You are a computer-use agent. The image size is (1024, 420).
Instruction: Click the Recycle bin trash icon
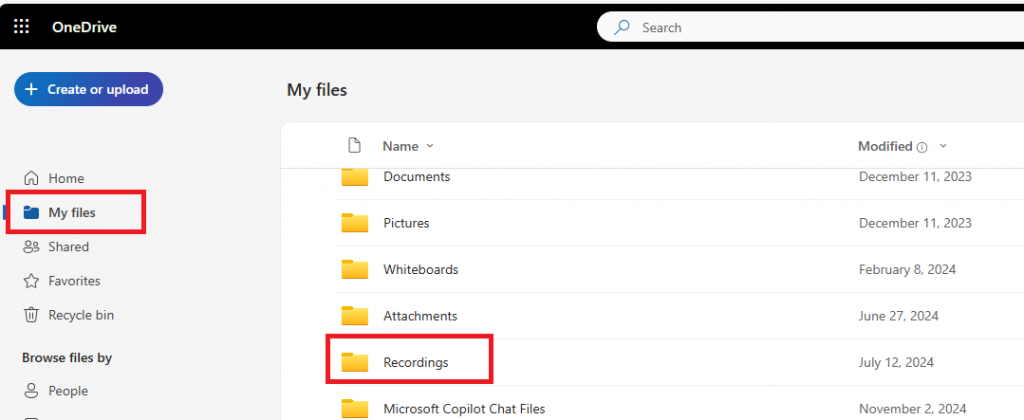(31, 315)
